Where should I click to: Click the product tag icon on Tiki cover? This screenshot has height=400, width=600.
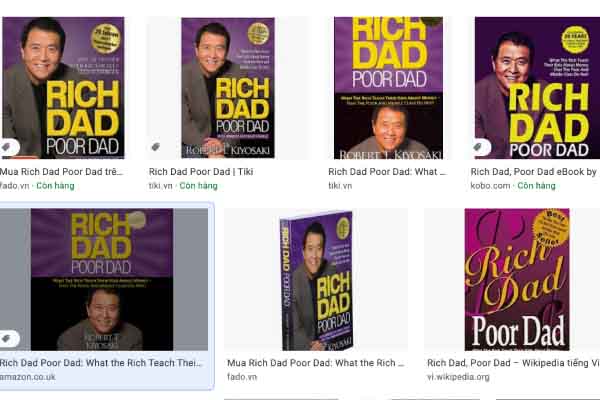point(155,147)
